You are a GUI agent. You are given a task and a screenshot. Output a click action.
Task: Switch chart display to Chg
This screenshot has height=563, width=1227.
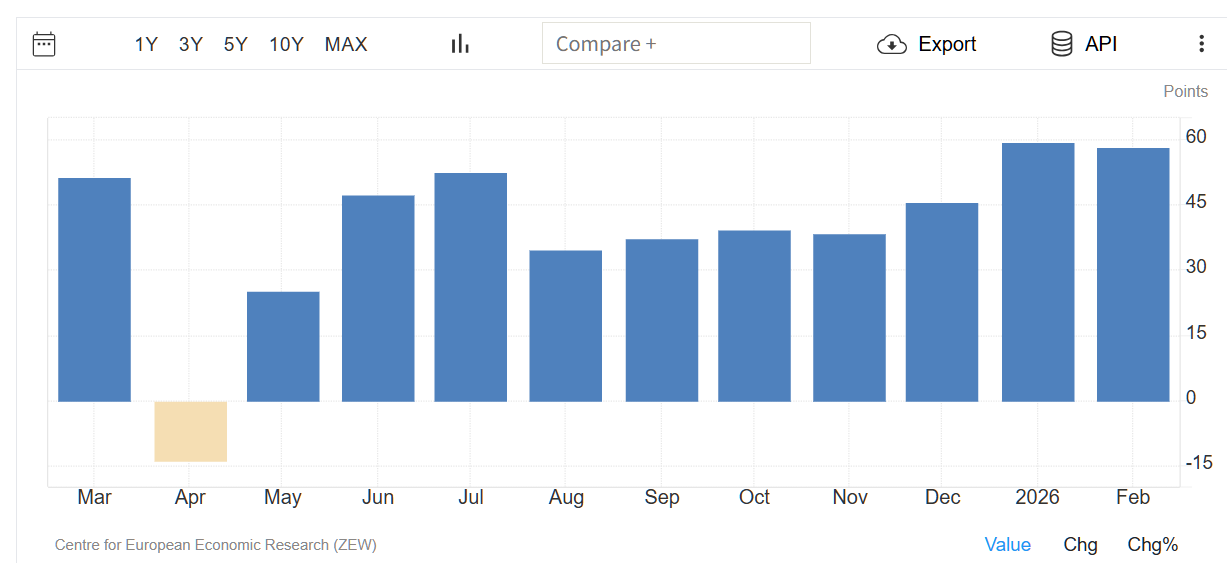[x=1080, y=545]
